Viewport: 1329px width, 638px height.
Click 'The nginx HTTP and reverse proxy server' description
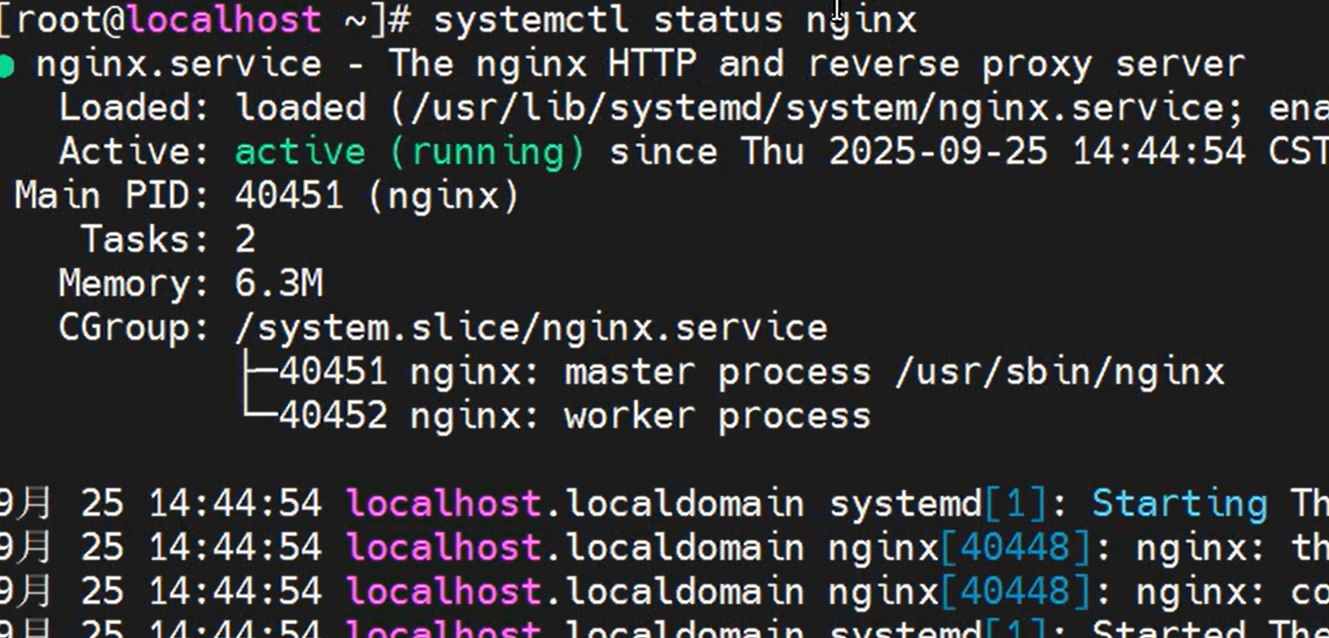pyautogui.click(x=817, y=65)
